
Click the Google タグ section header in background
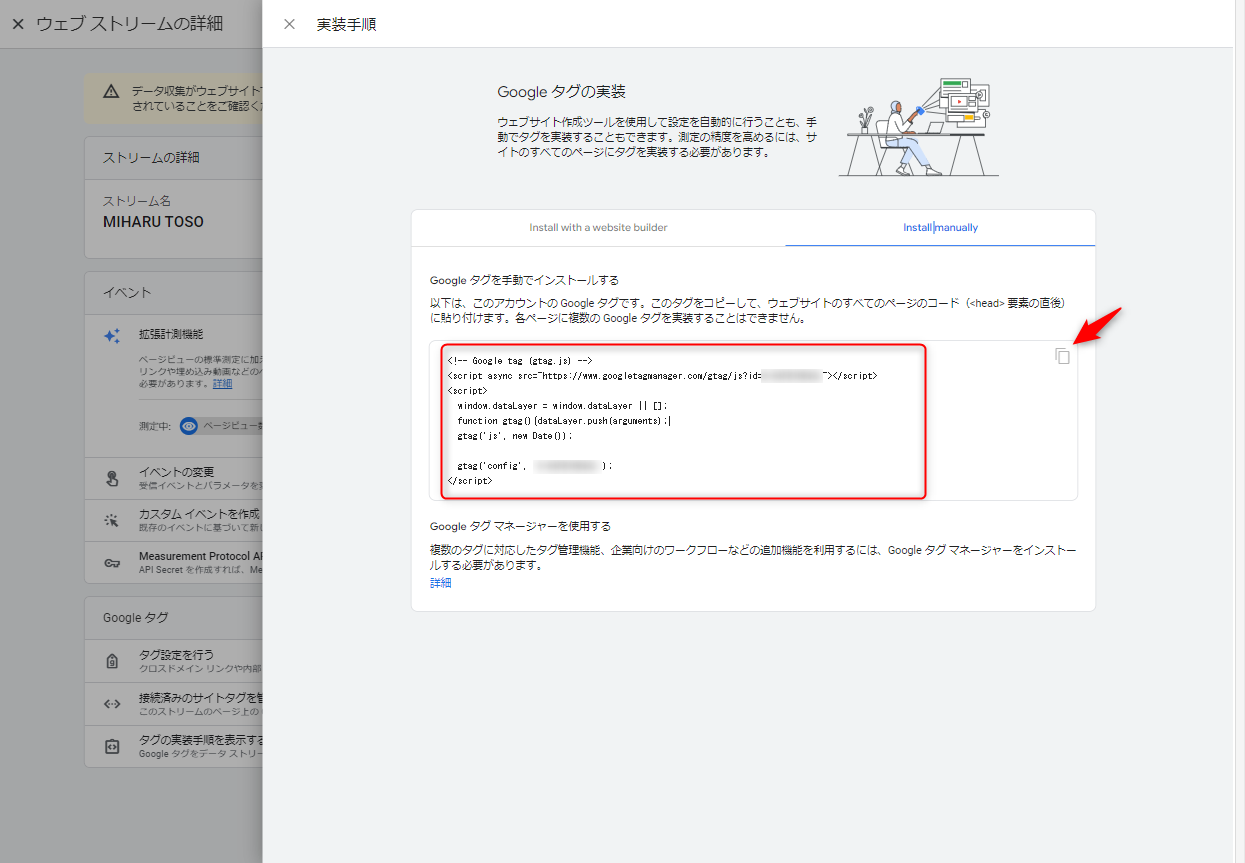click(x=136, y=618)
